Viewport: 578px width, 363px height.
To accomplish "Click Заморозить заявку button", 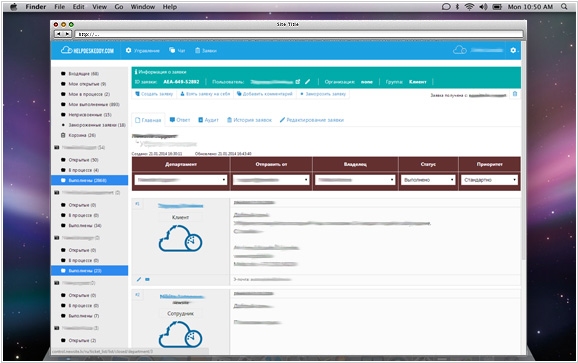I will coord(323,94).
